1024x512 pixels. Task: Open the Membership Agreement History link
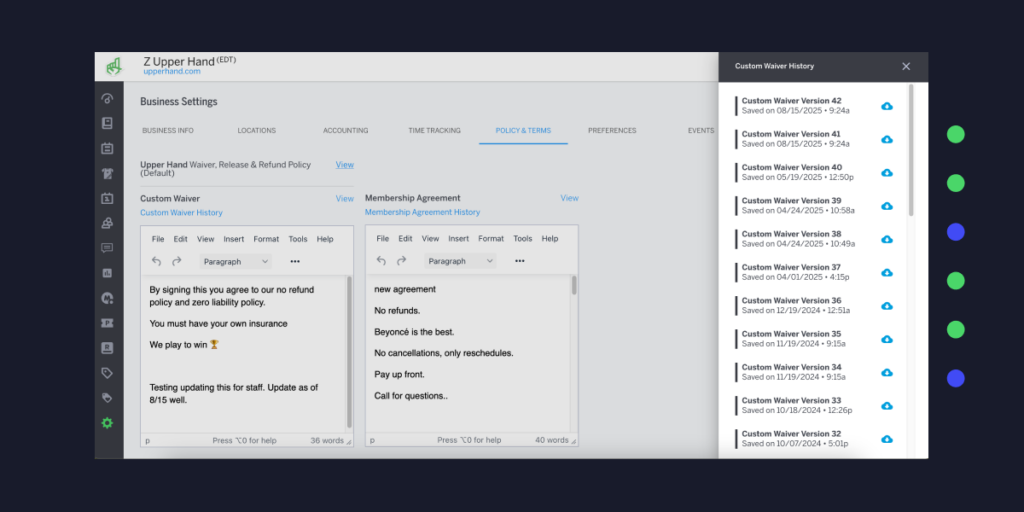tap(423, 212)
